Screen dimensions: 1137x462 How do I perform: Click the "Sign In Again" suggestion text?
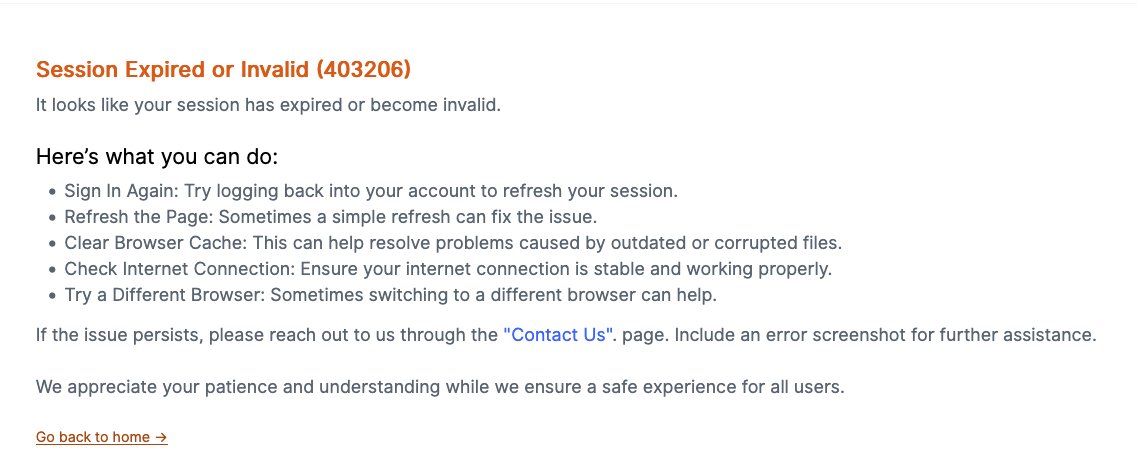(x=120, y=190)
